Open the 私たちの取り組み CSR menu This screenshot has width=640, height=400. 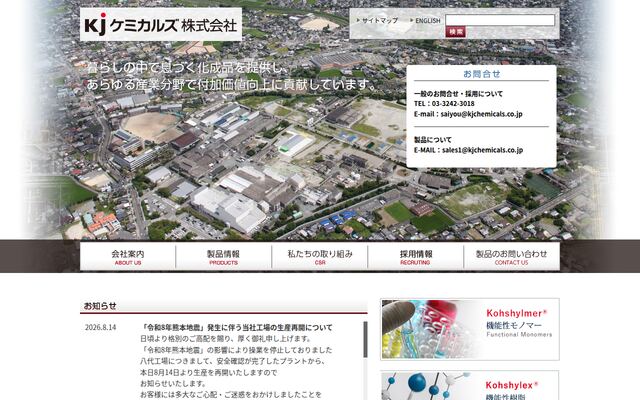click(320, 257)
